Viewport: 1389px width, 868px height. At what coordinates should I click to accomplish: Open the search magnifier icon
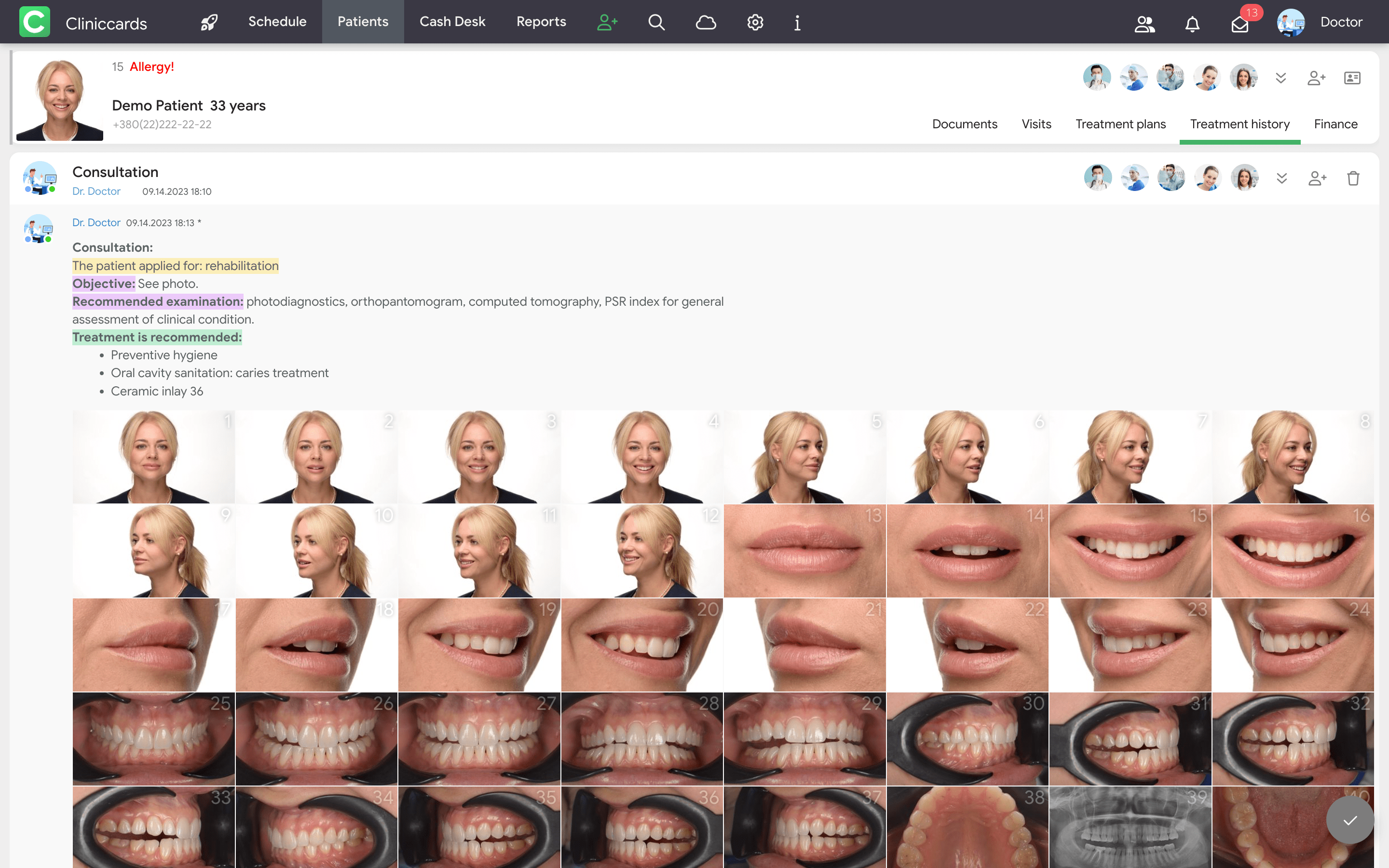(x=656, y=22)
